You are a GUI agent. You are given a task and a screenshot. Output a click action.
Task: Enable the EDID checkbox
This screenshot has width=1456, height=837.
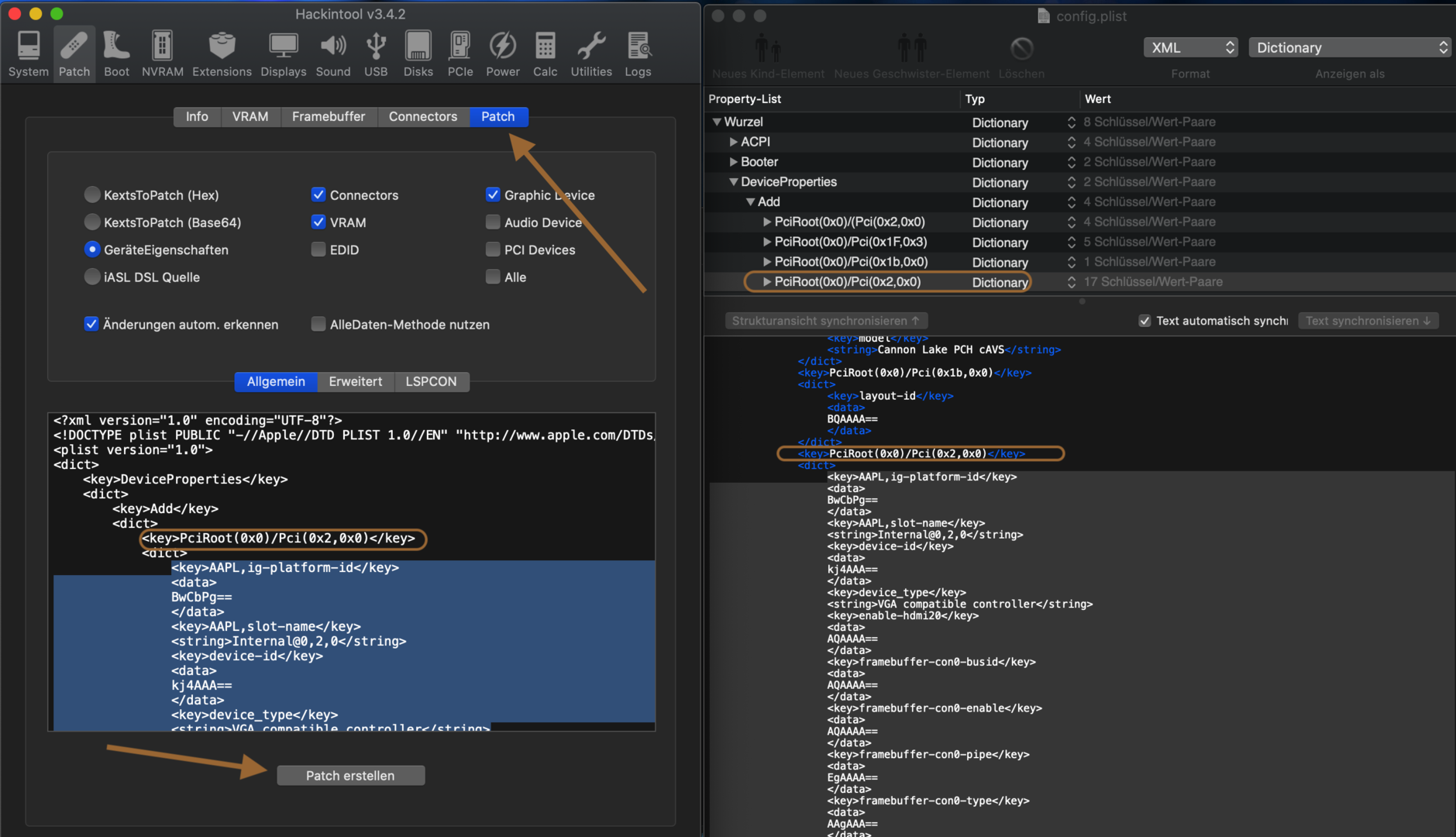tap(318, 250)
